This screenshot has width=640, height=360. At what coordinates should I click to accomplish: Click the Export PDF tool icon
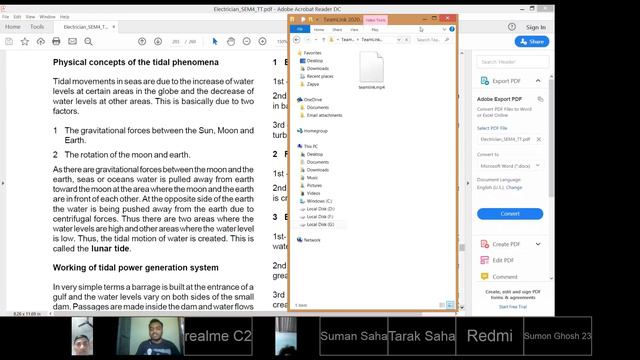[x=484, y=81]
